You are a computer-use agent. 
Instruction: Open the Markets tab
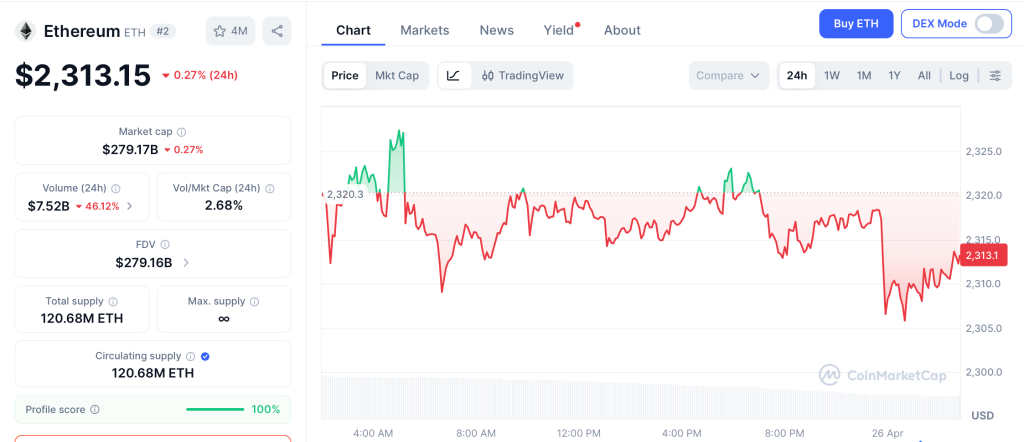tap(425, 30)
